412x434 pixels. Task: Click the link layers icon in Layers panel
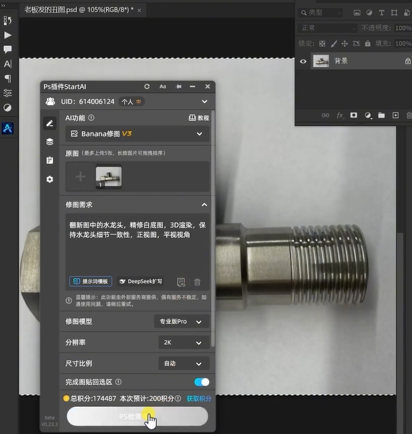325,115
